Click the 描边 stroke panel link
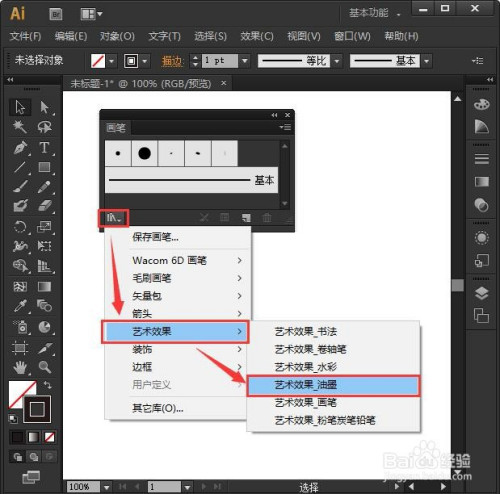Screen dimensions: 500x494 click(172, 61)
